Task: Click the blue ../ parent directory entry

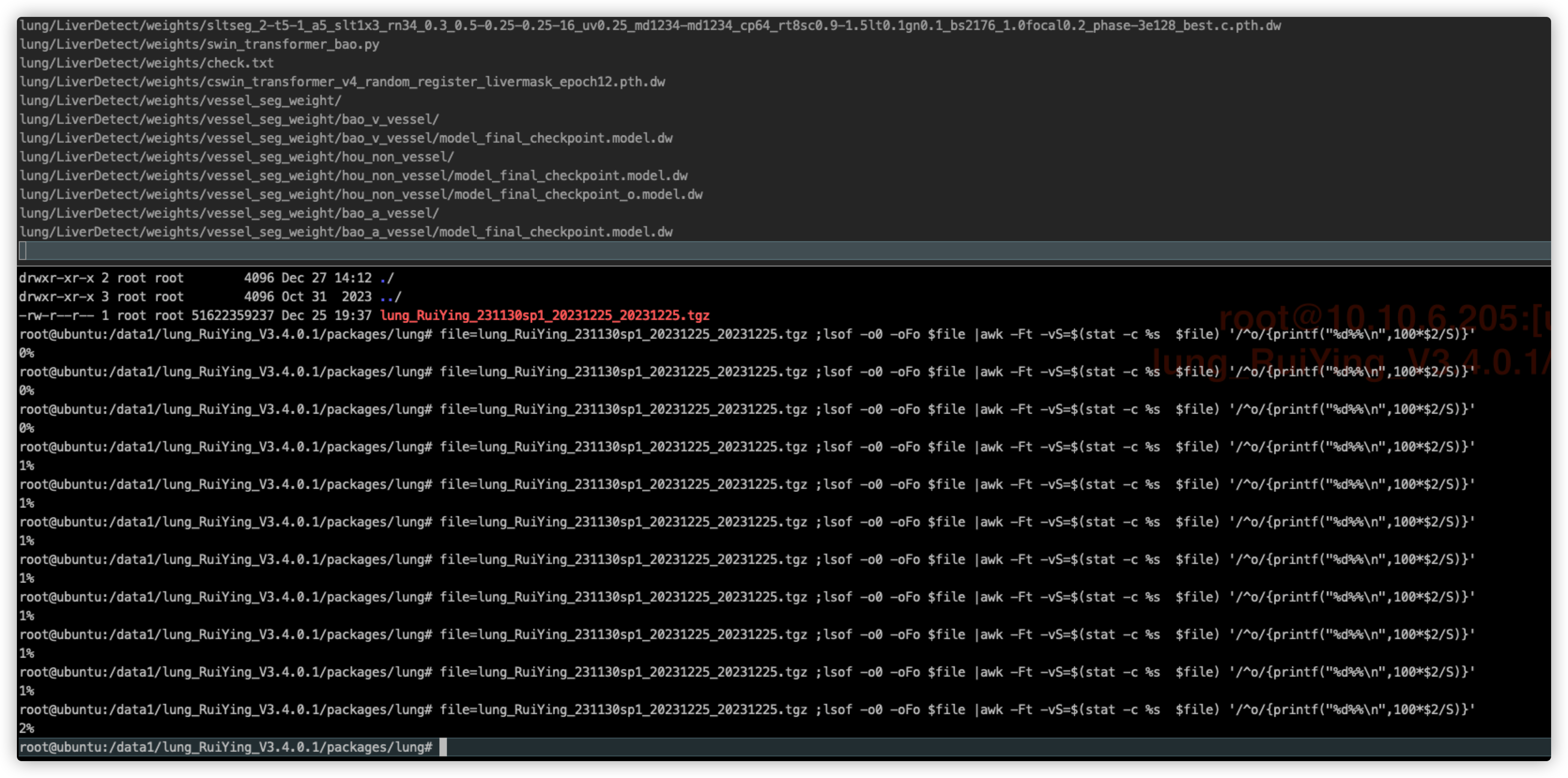Action: click(x=390, y=297)
